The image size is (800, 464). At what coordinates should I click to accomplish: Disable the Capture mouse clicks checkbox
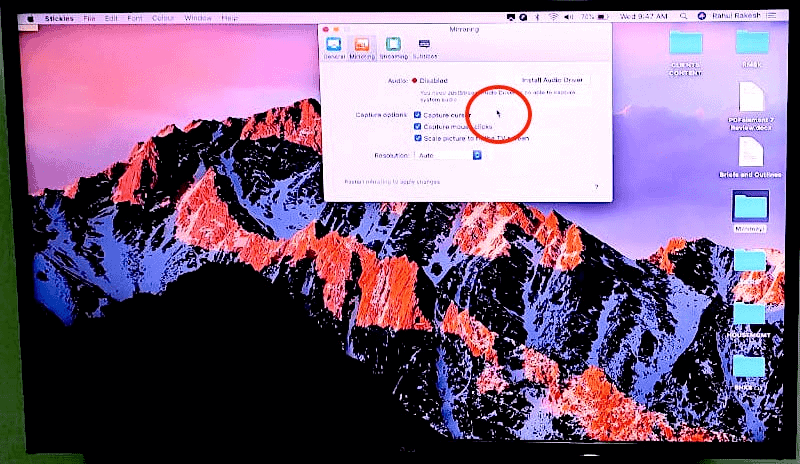417,127
